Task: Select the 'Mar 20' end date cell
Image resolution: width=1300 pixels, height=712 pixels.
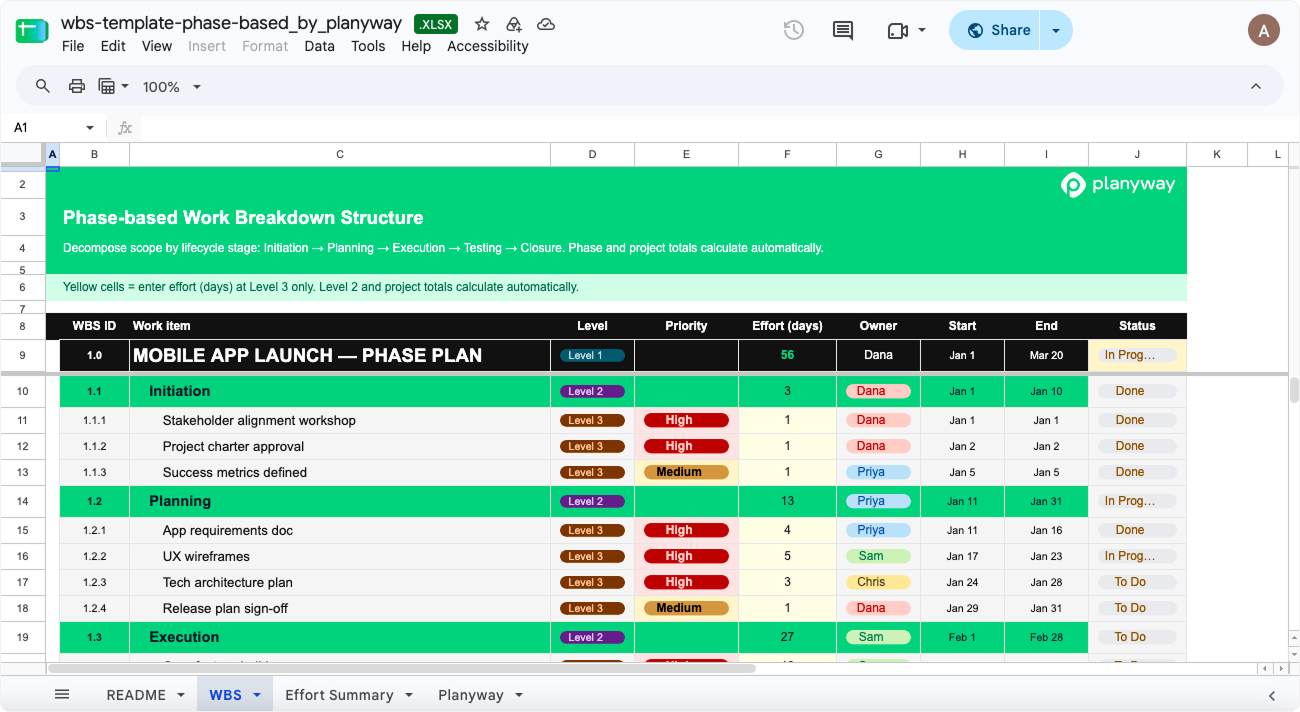Action: click(x=1046, y=356)
